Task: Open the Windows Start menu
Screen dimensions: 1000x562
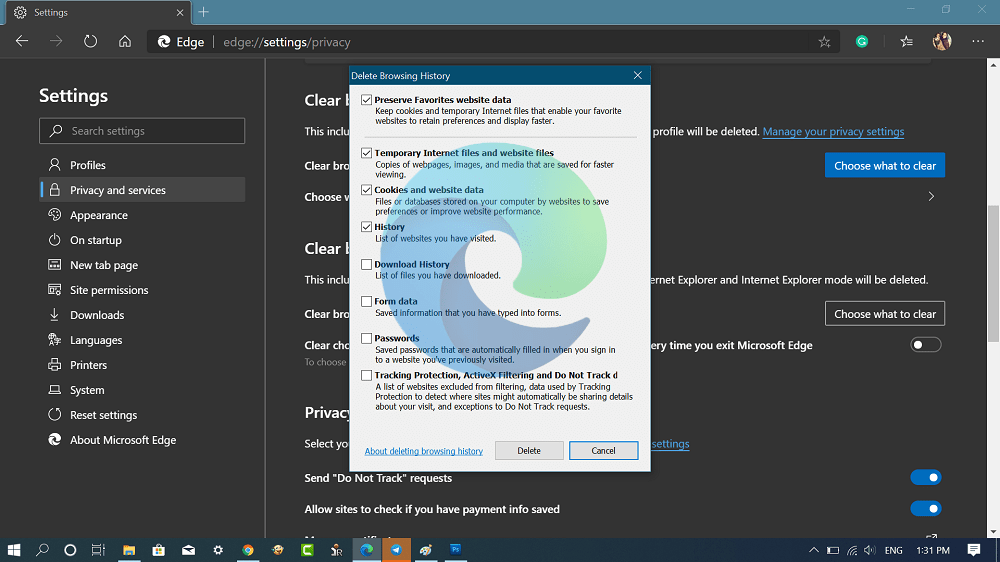Action: 14,550
